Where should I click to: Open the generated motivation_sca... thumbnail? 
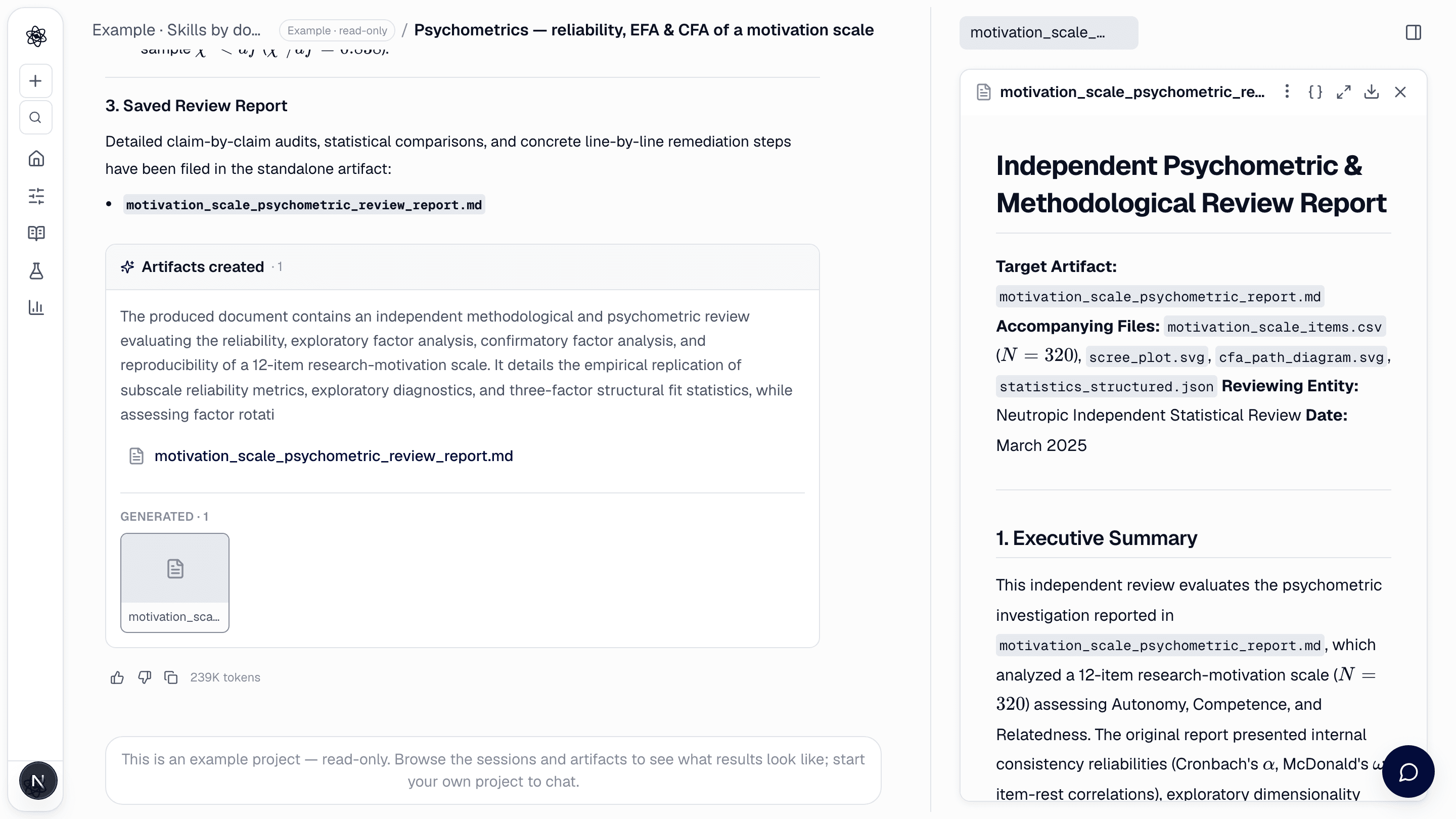click(x=174, y=583)
